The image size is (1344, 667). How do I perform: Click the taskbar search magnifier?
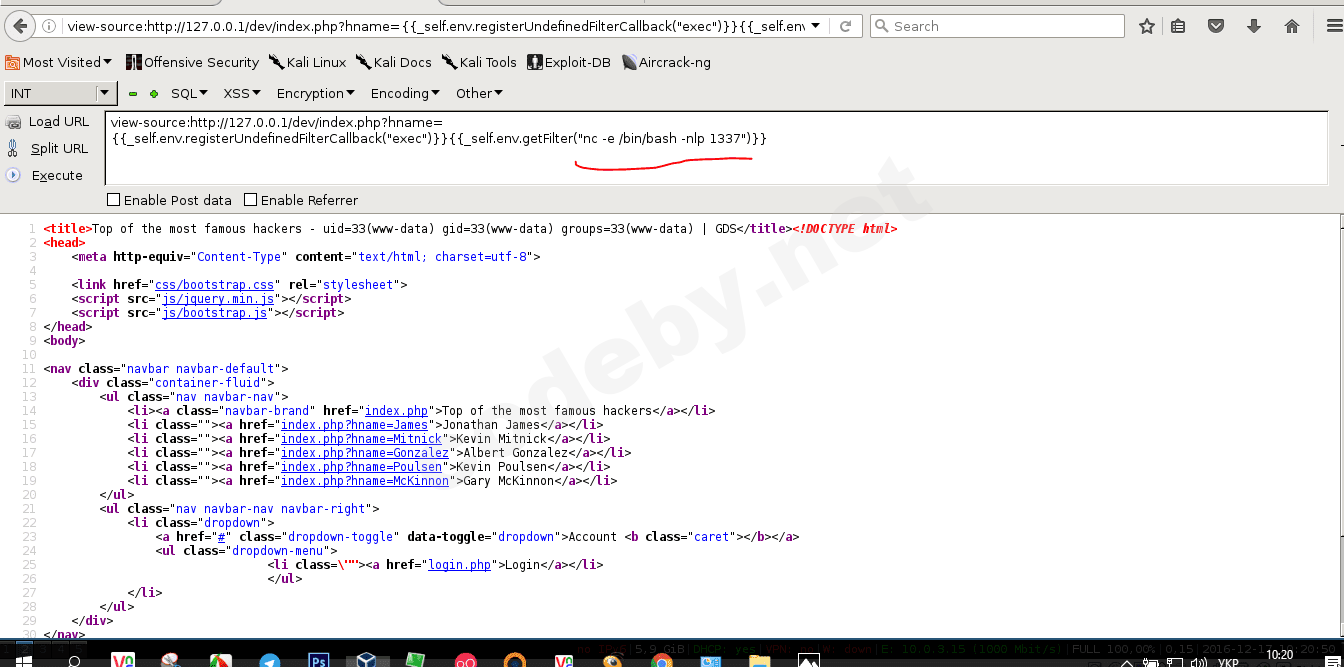pos(74,661)
